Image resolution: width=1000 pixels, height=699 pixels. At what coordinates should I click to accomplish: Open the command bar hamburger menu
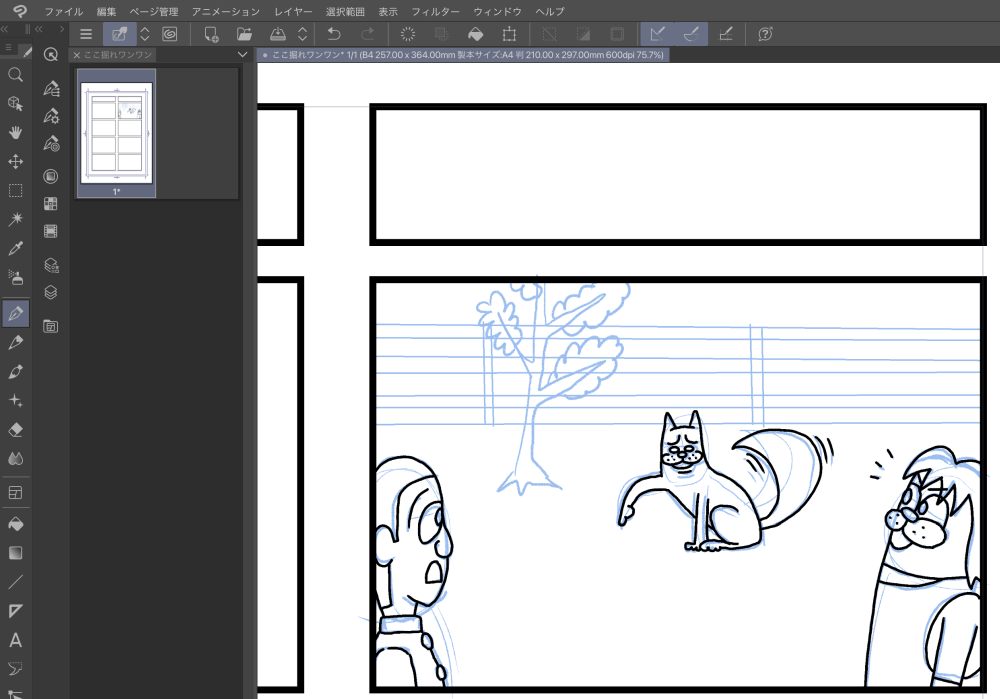click(86, 34)
